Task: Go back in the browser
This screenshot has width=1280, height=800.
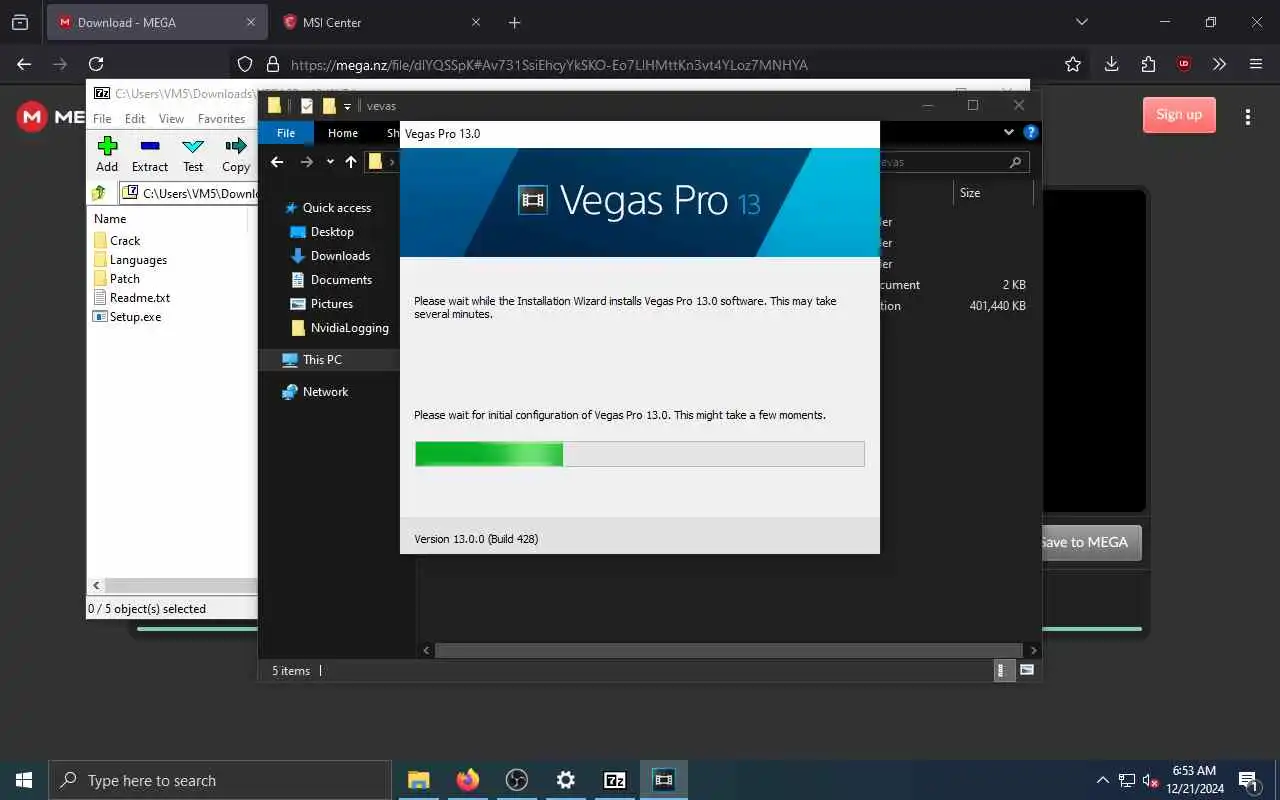Action: click(x=24, y=64)
